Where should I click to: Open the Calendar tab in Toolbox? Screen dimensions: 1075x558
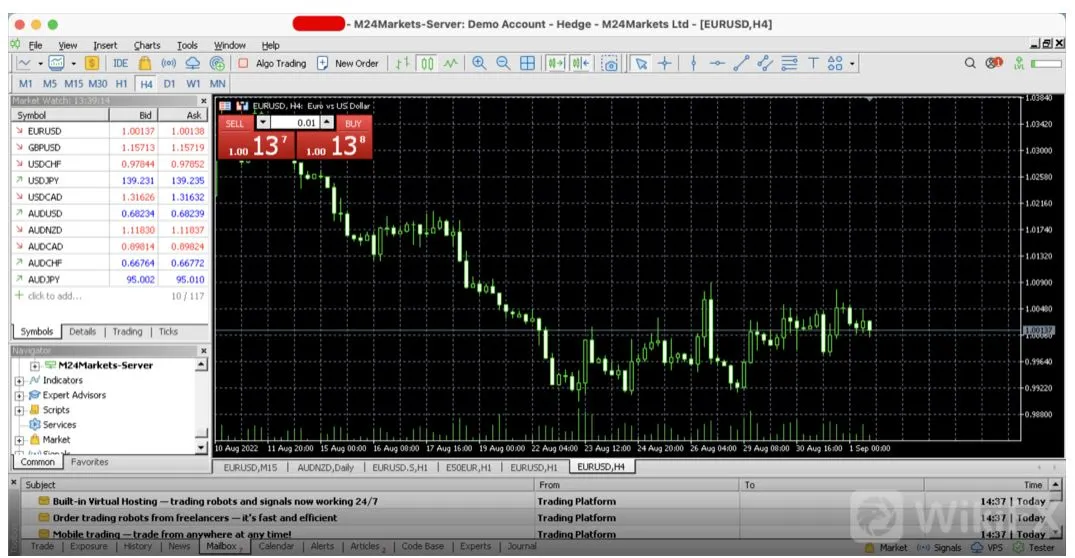point(276,546)
